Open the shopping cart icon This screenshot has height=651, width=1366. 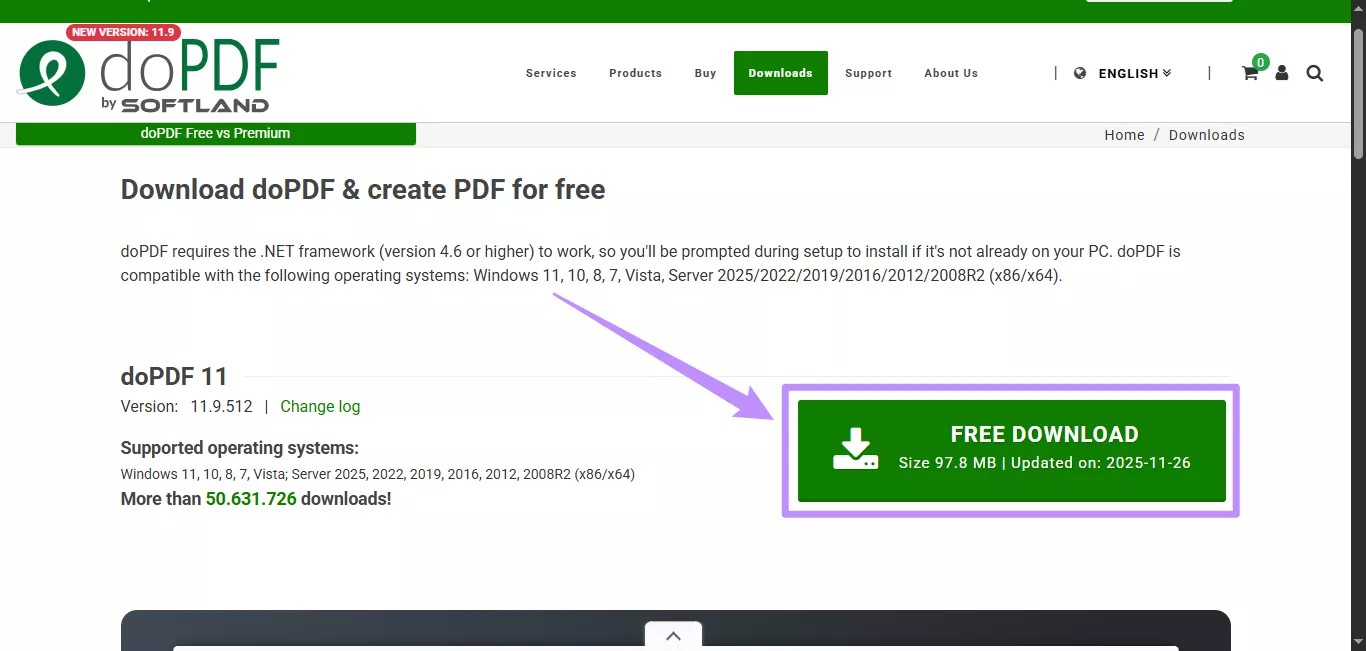(1250, 73)
